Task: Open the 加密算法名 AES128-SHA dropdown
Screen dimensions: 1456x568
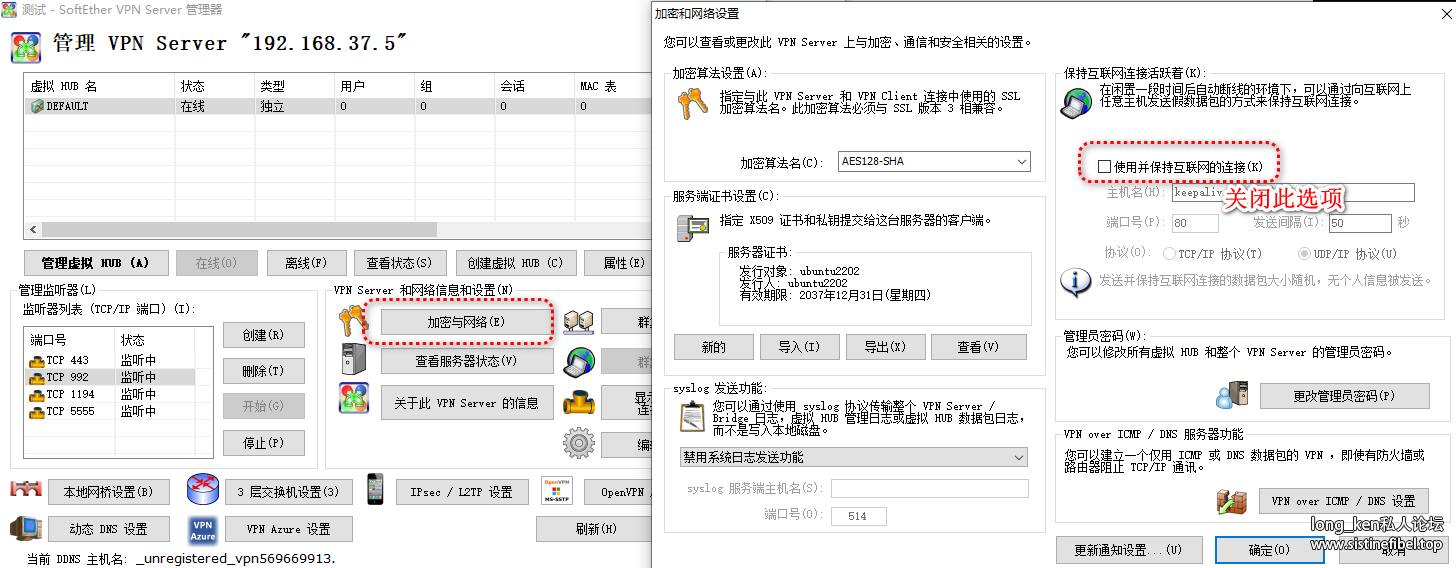Action: [x=934, y=161]
